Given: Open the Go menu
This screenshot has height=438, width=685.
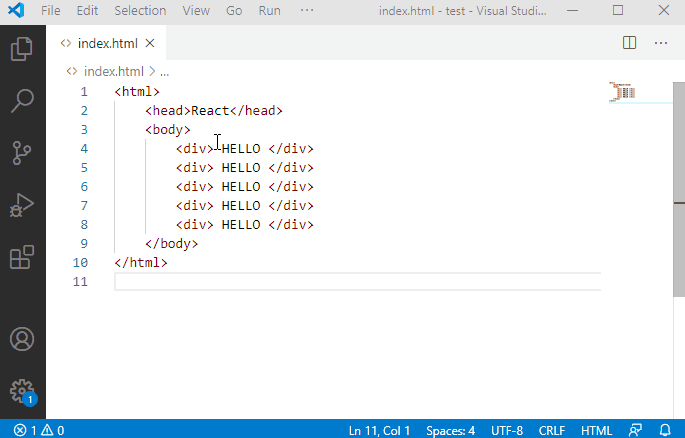Looking at the screenshot, I should pos(234,10).
